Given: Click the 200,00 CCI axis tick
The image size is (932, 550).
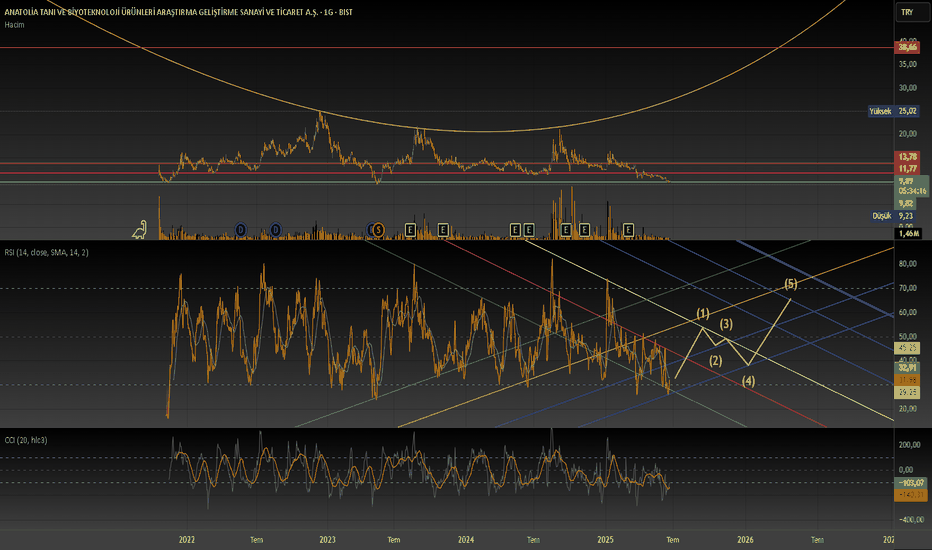Looking at the screenshot, I should [x=909, y=445].
